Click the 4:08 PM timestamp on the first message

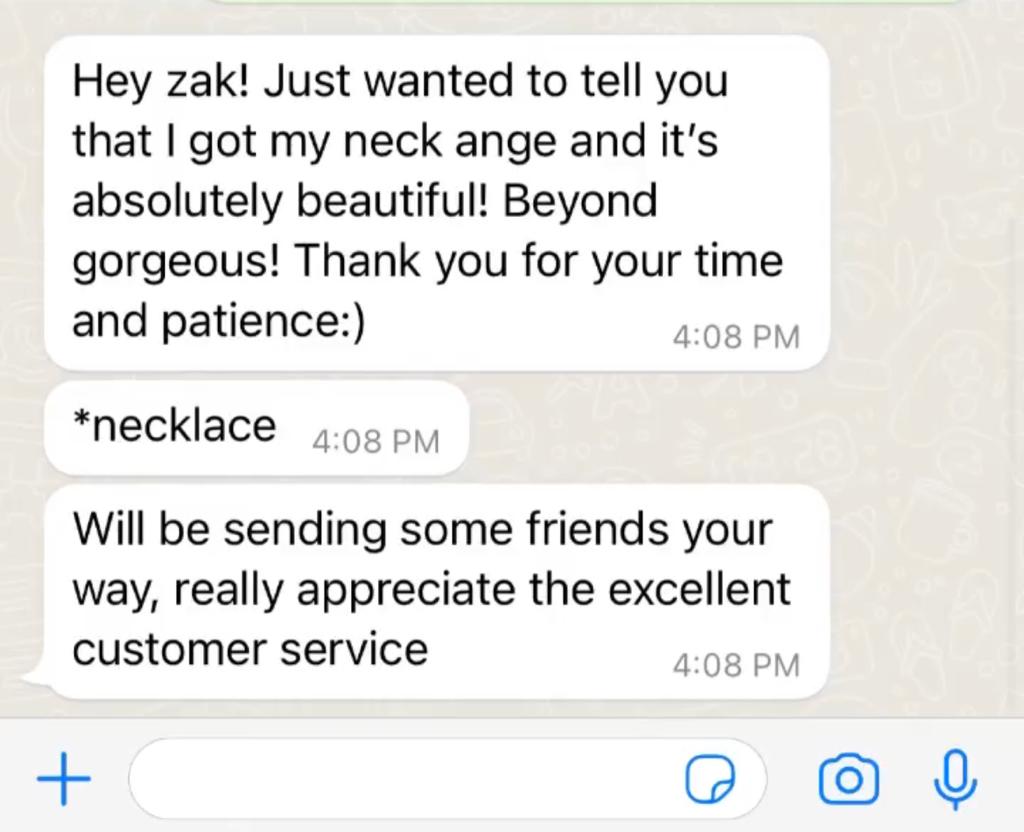point(736,337)
